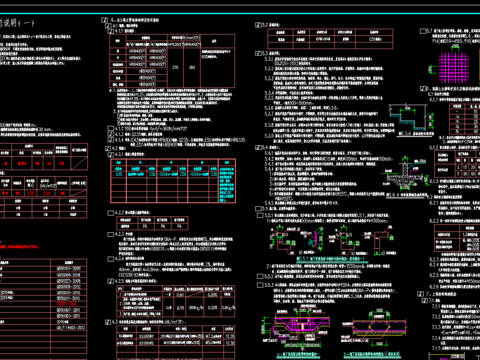
Task: Uncheck the box beside item 4.2.5
Action: (111, 281)
